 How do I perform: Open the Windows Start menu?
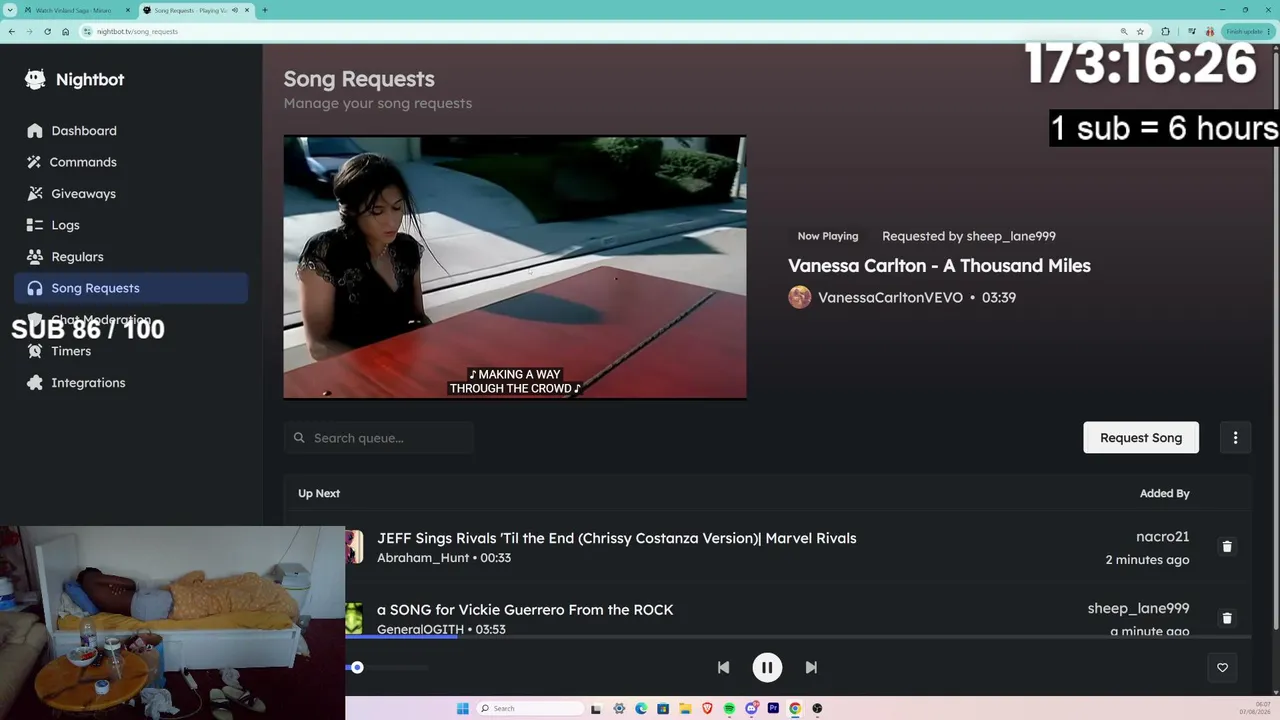coord(462,708)
